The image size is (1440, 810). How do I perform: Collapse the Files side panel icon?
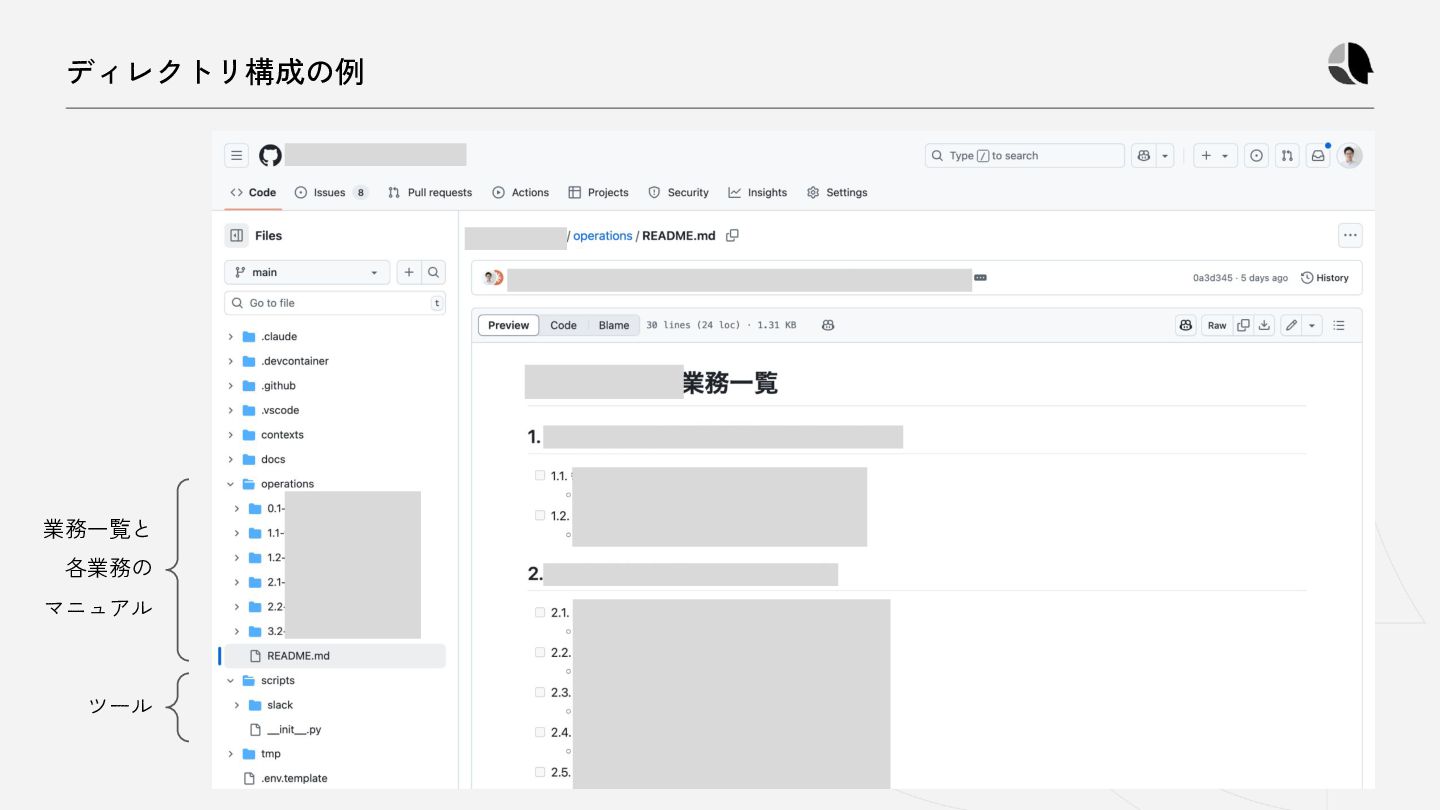[x=236, y=236]
